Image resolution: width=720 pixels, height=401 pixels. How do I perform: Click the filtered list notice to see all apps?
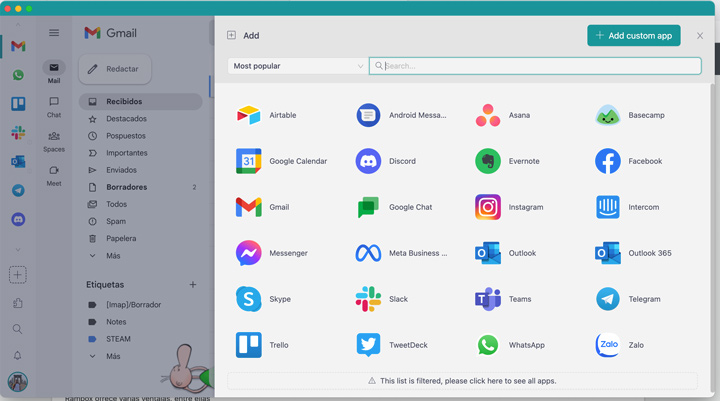[462, 381]
